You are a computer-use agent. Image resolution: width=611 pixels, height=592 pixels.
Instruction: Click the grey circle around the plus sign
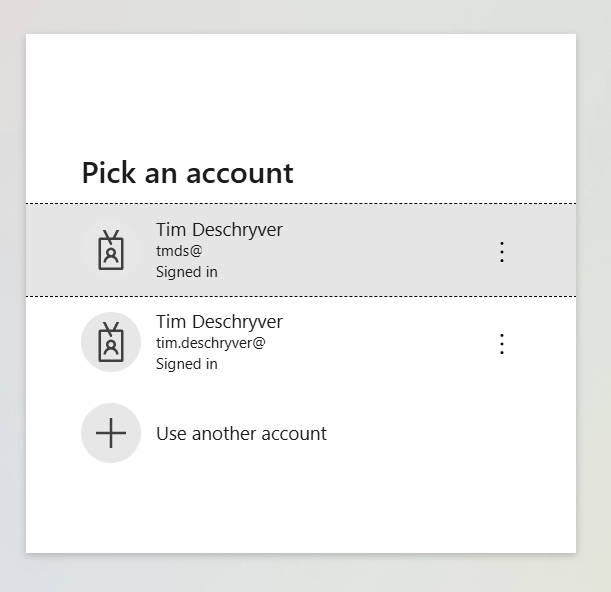[111, 433]
